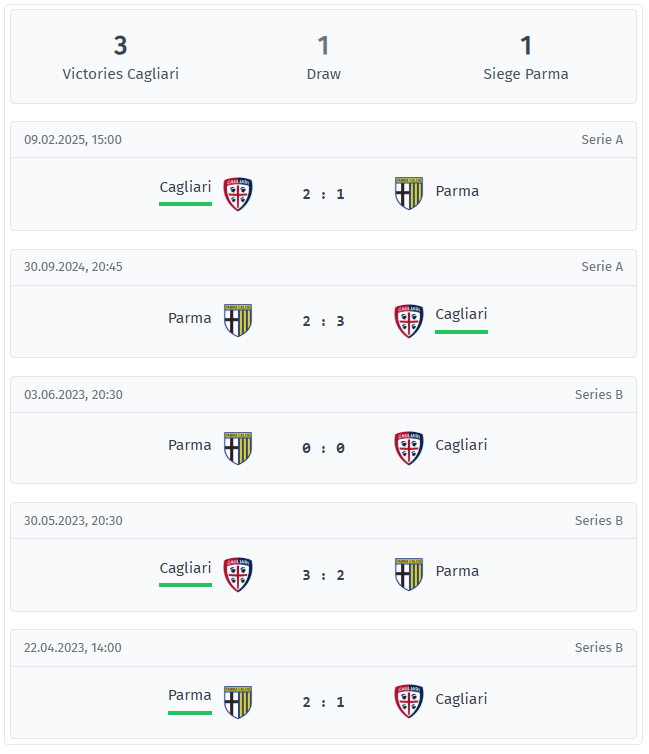
Task: Click Parma crest in 30.09.2024 match
Action: point(238,320)
